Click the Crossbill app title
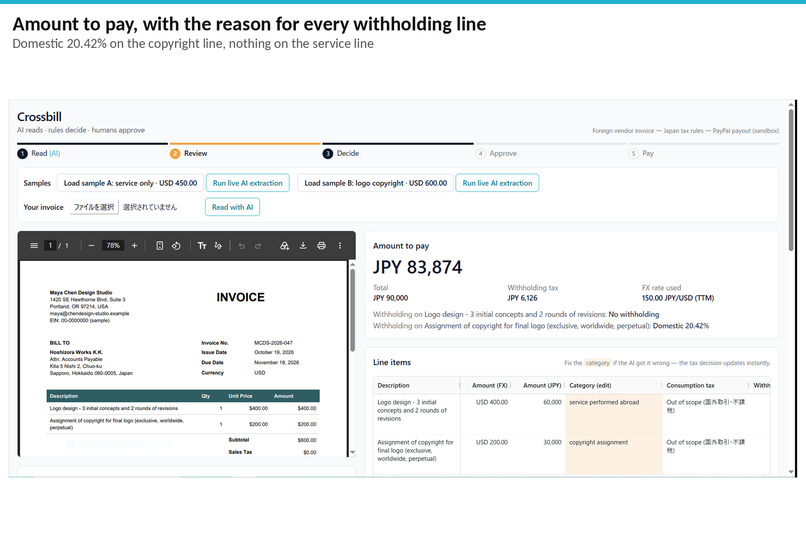The height and width of the screenshot is (537, 806). [x=39, y=117]
